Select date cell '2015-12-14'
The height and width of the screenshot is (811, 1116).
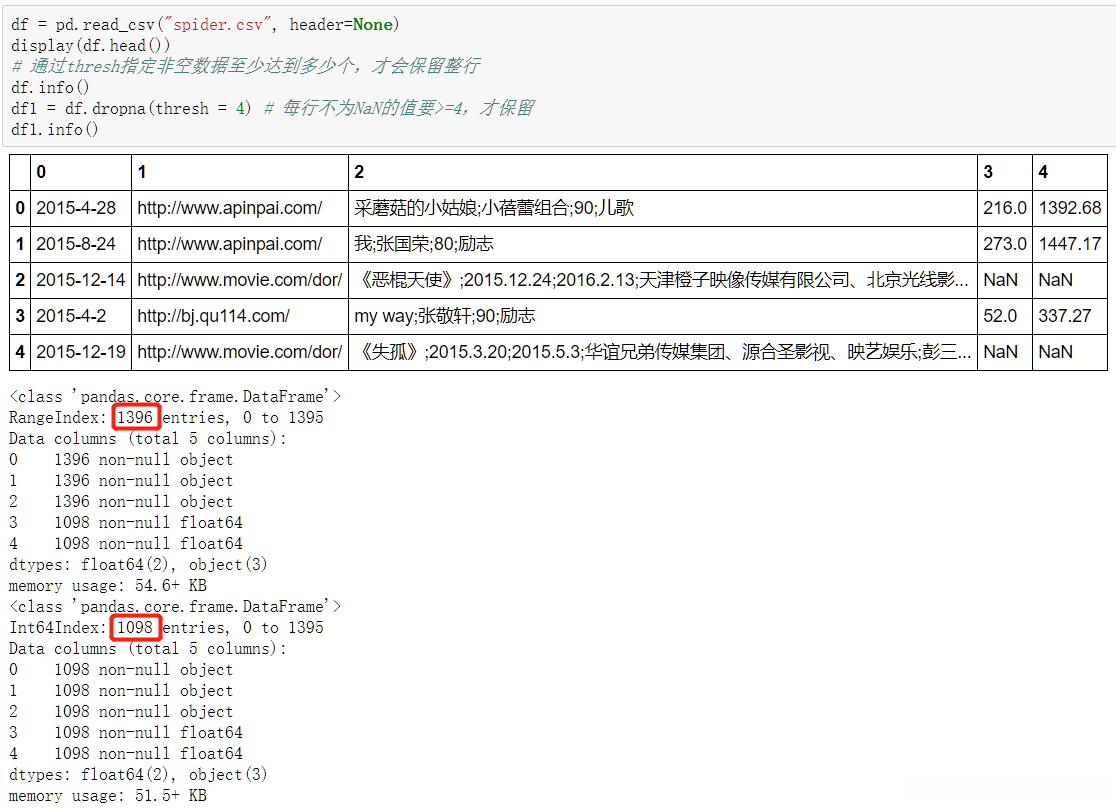(80, 280)
